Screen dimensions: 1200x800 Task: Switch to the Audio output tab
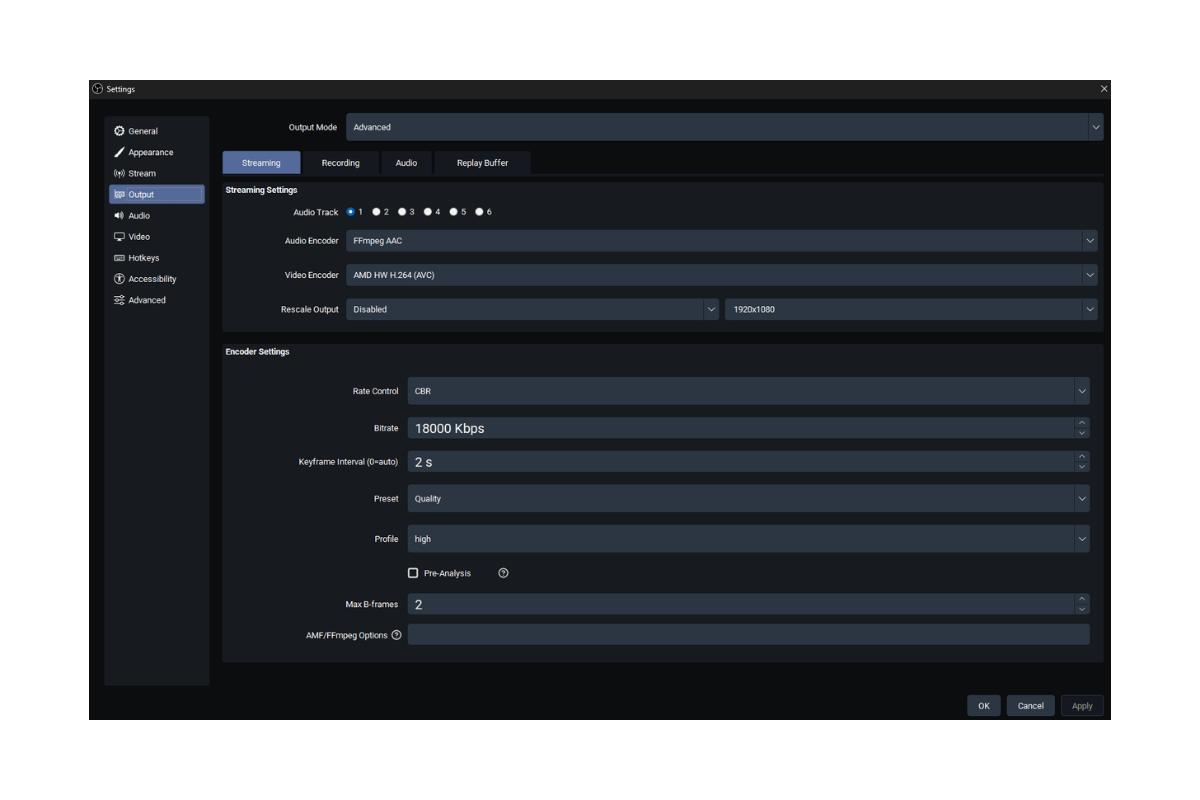click(406, 163)
